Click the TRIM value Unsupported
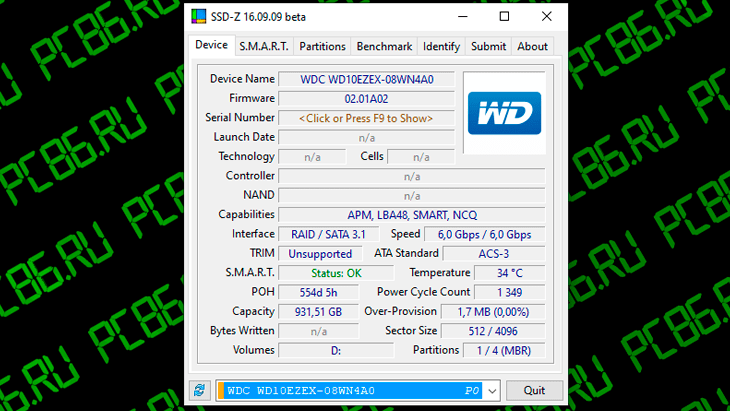 320,254
